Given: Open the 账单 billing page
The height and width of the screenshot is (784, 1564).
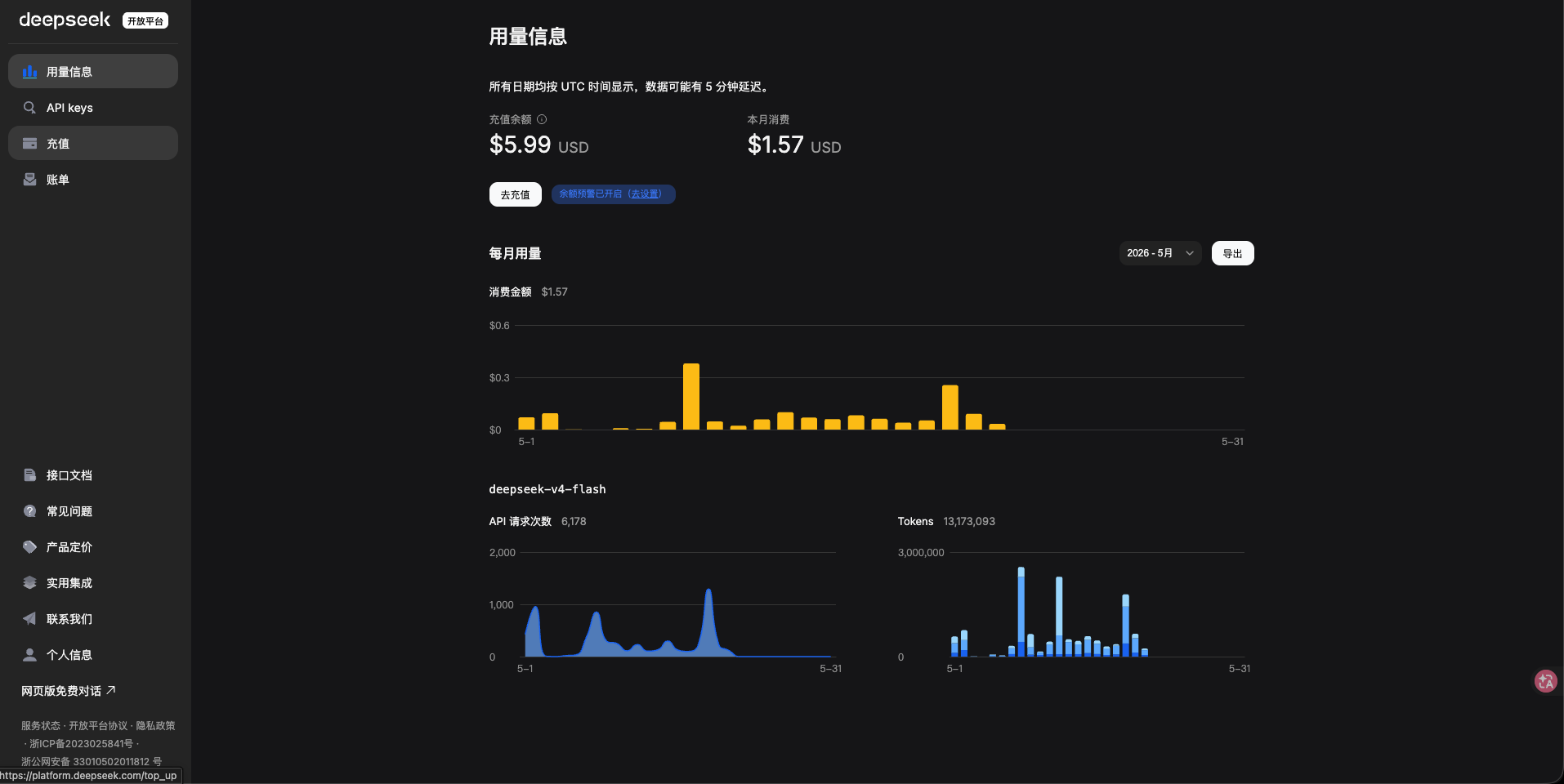Looking at the screenshot, I should (x=93, y=180).
